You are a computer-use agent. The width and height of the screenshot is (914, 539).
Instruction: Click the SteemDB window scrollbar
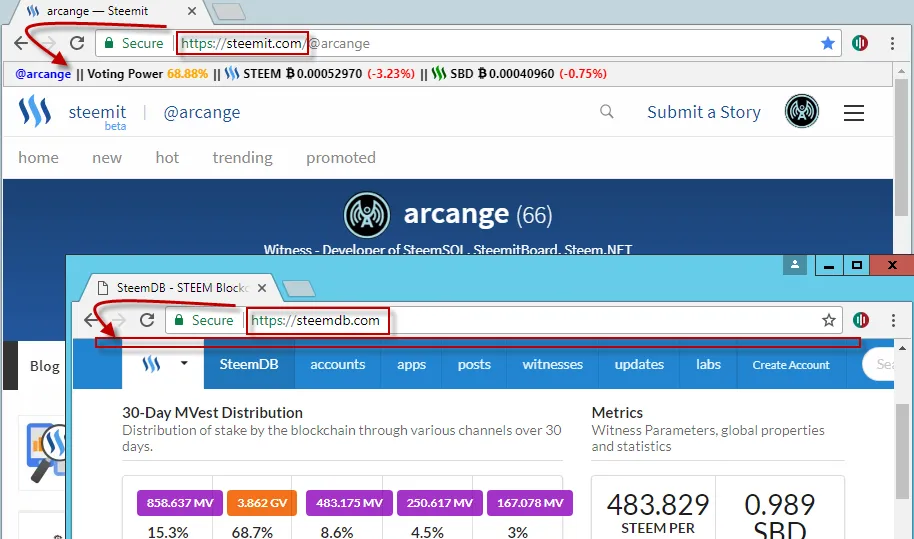pyautogui.click(x=902, y=452)
